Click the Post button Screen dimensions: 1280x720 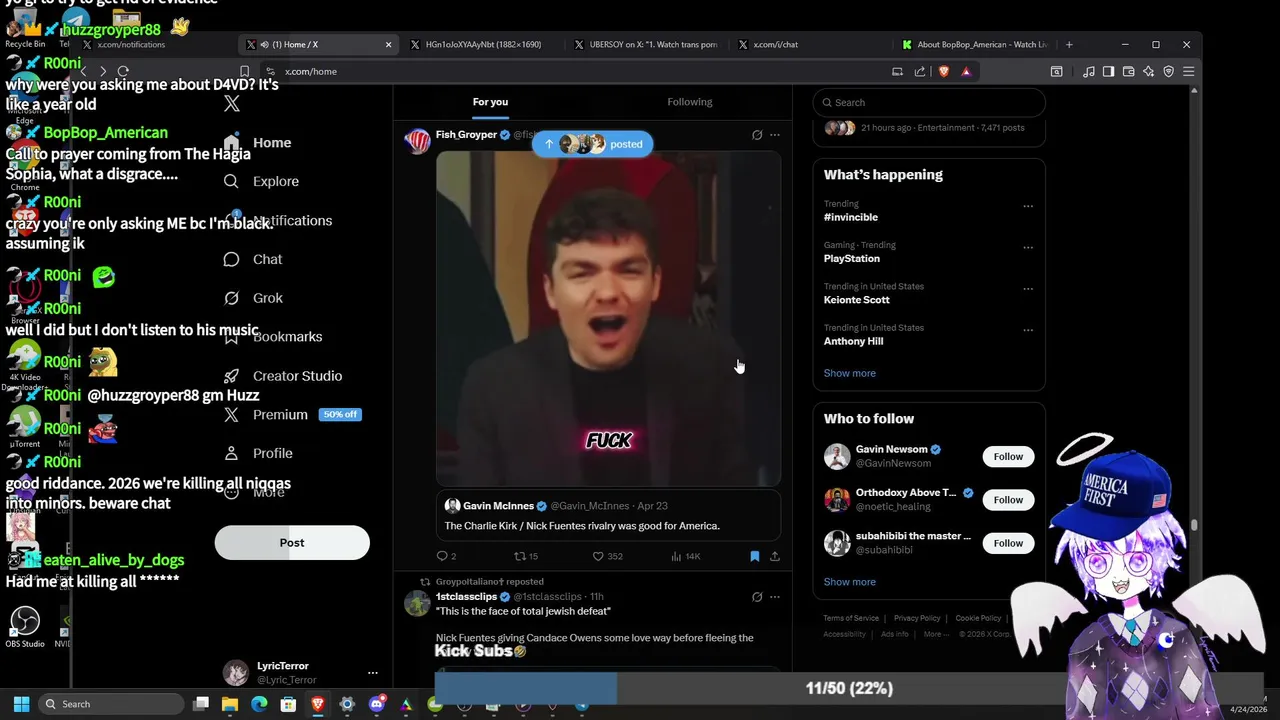tap(292, 543)
